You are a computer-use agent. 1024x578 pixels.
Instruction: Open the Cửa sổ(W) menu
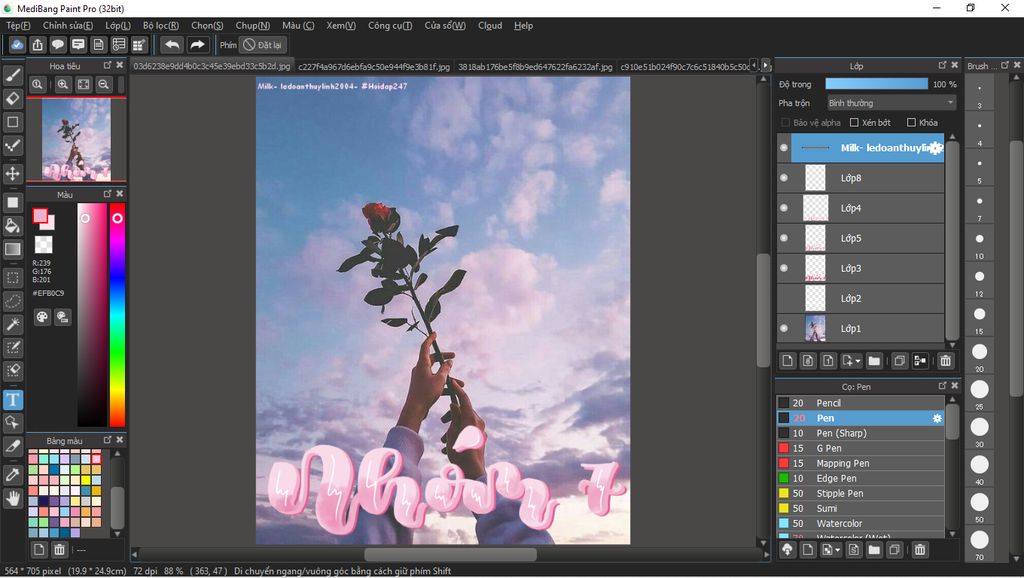click(x=445, y=25)
